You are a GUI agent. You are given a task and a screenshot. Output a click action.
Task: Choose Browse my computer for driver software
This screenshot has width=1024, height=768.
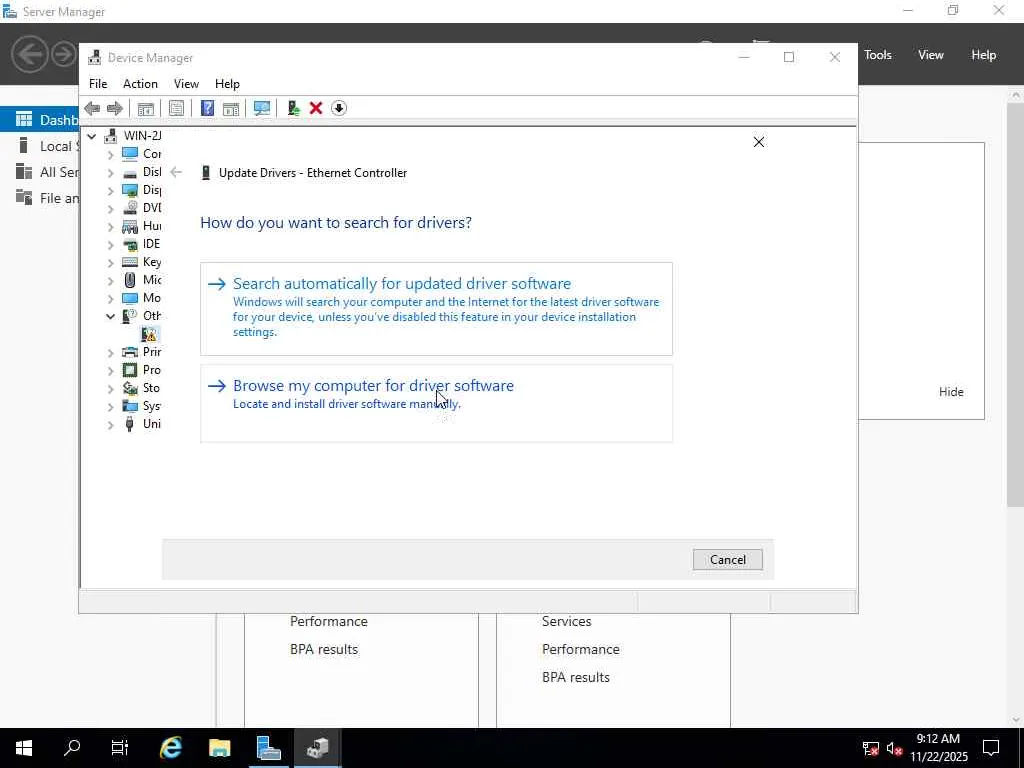coord(436,404)
